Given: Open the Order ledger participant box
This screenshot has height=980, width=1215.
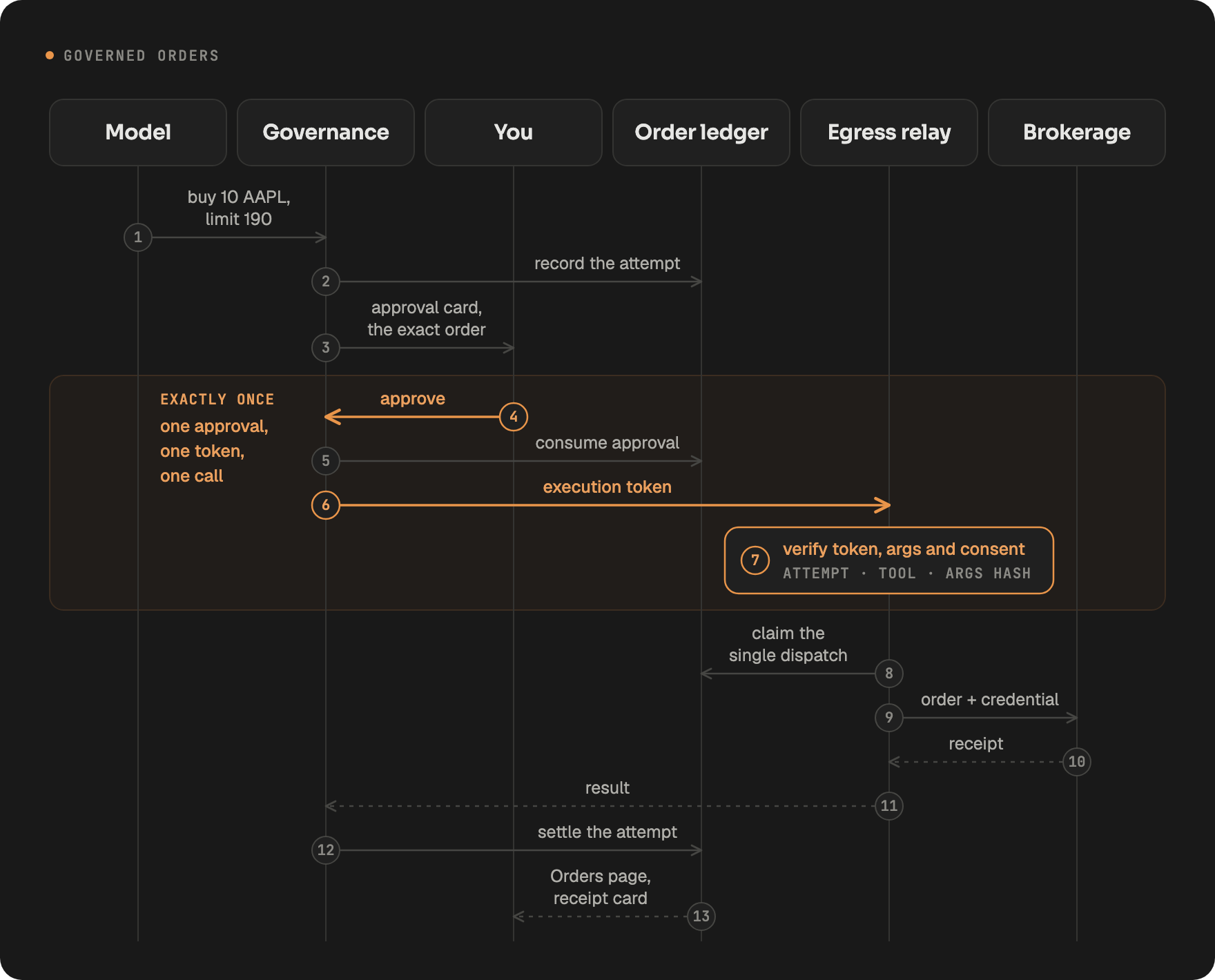Looking at the screenshot, I should (x=701, y=133).
